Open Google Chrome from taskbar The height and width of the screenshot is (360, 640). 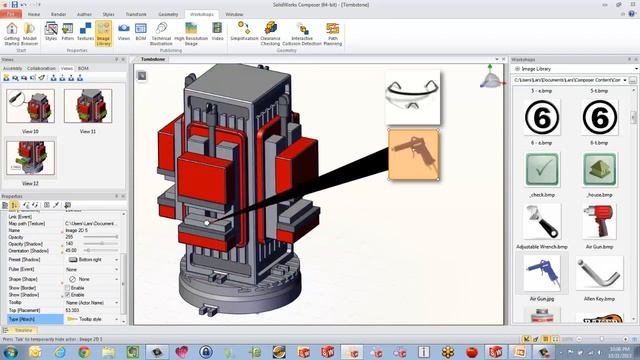coord(84,351)
